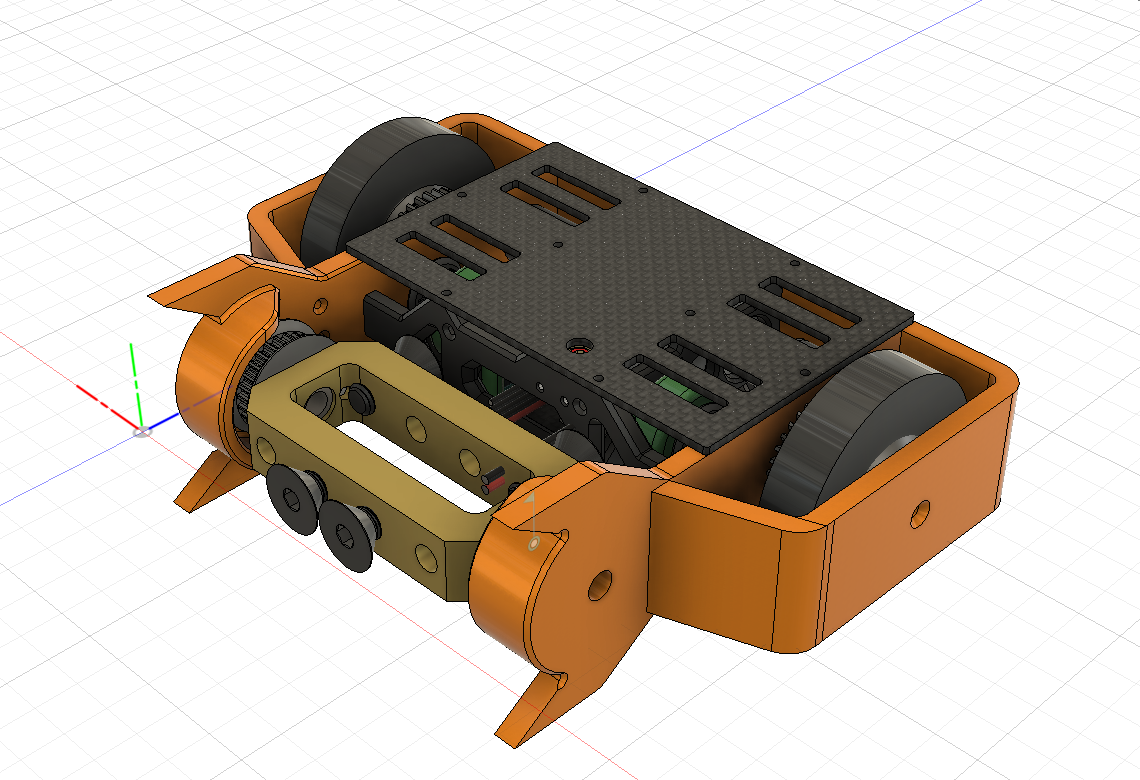Click the right black bolt on weapon
The image size is (1140, 780).
[x=345, y=526]
